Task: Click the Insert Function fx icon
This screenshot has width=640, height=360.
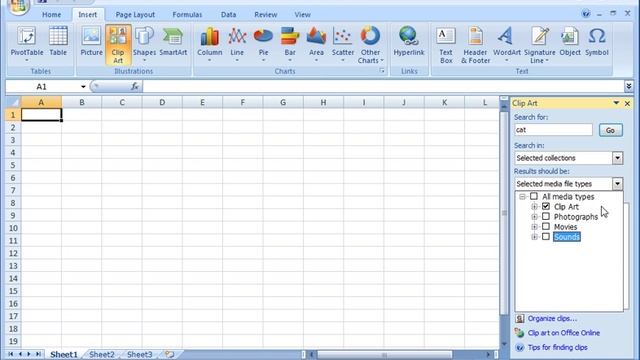Action: [134, 87]
